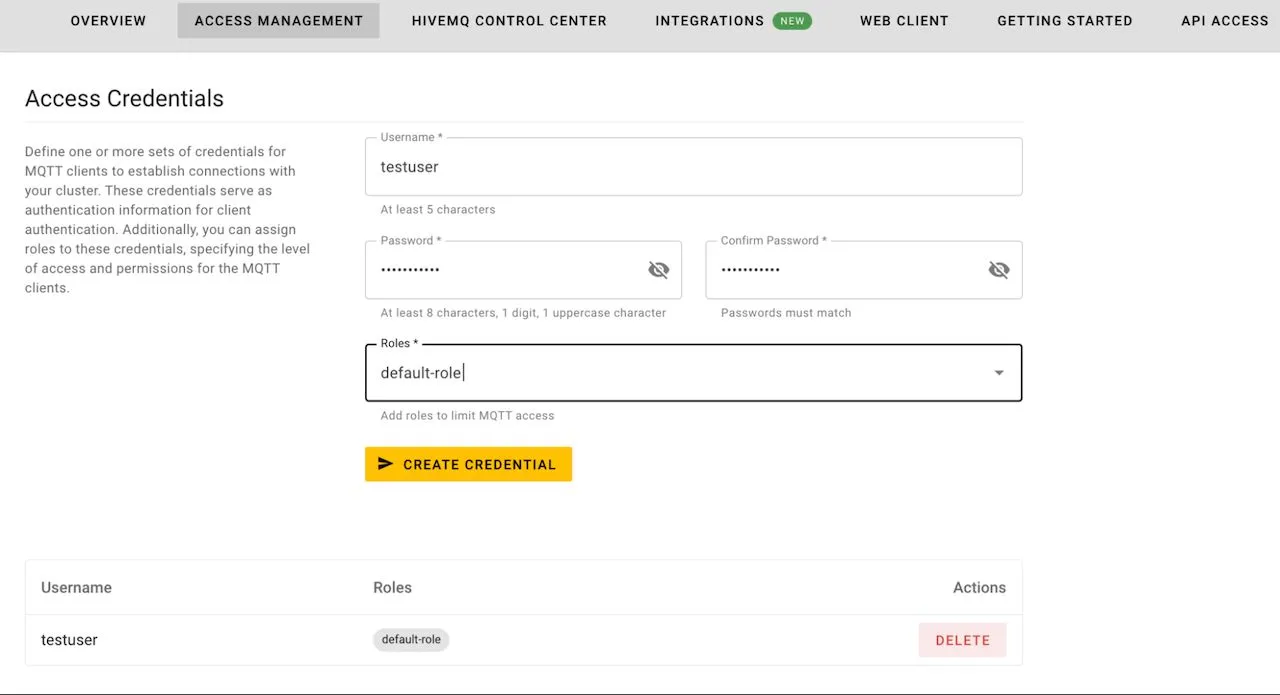Click the Actions column header
This screenshot has height=695, width=1280.
coord(979,588)
